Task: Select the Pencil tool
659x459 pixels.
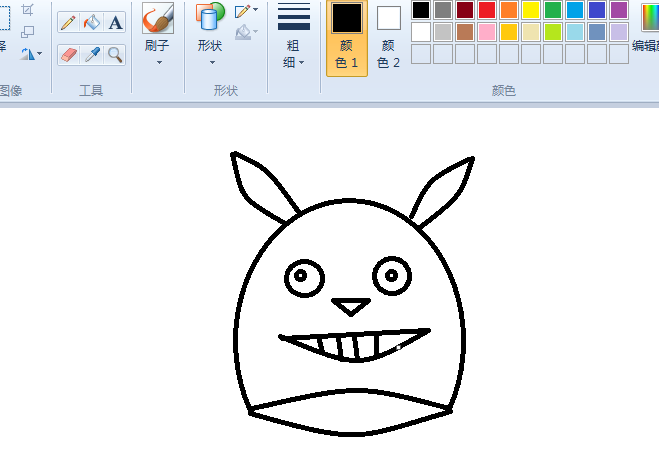Action: [69, 22]
